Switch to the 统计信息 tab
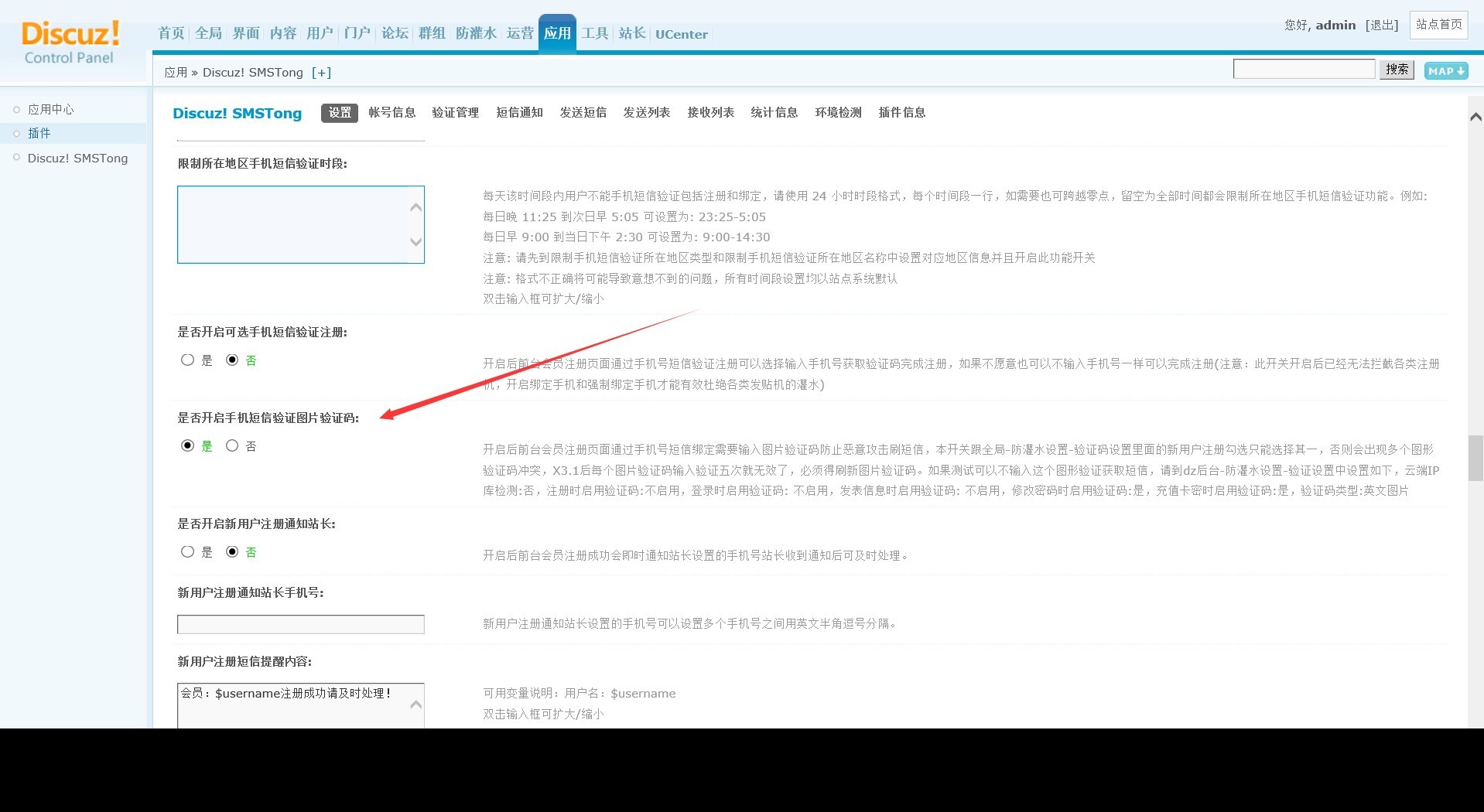This screenshot has height=812, width=1484. 774,113
